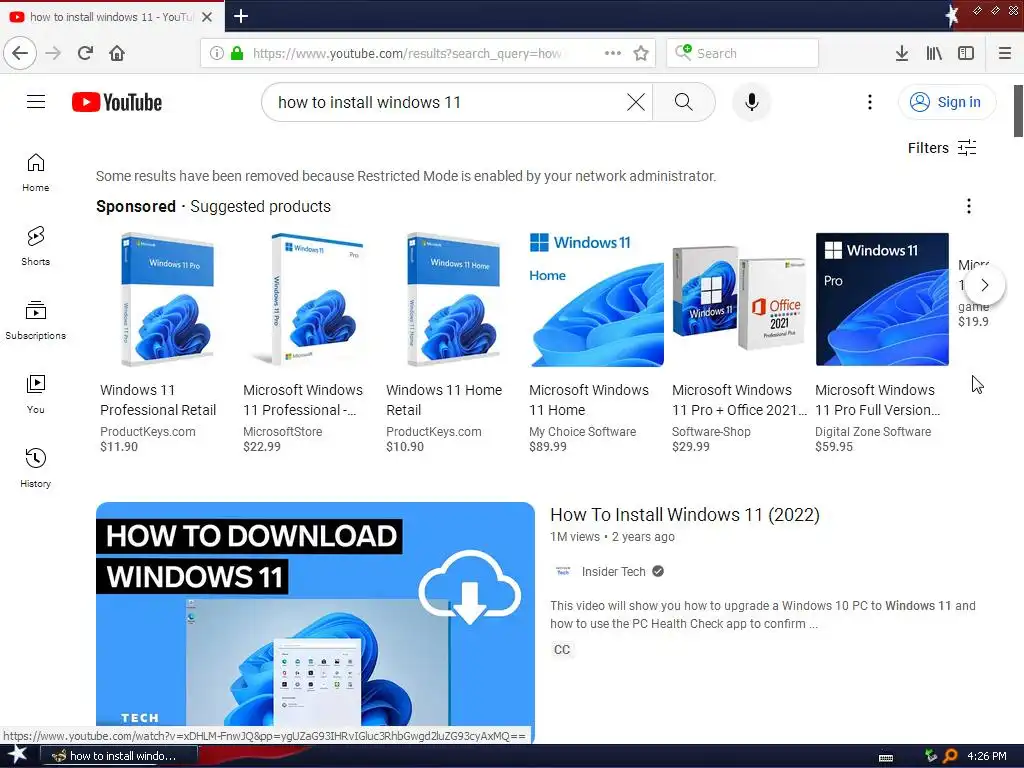
Task: Open the Windows 11 Professional Retail product image
Action: pyautogui.click(x=168, y=300)
